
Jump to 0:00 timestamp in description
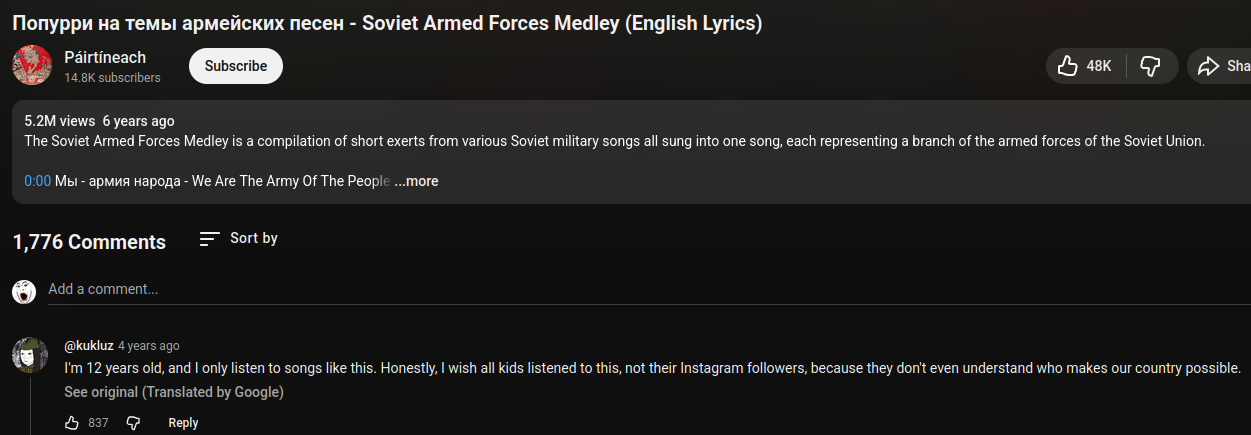pyautogui.click(x=37, y=181)
